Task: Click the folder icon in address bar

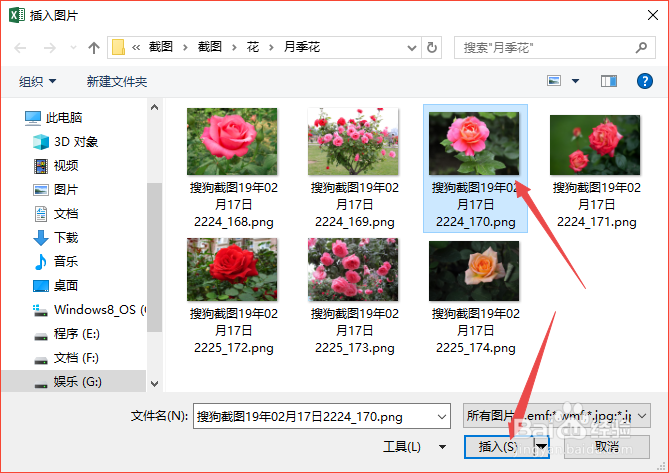Action: [118, 47]
